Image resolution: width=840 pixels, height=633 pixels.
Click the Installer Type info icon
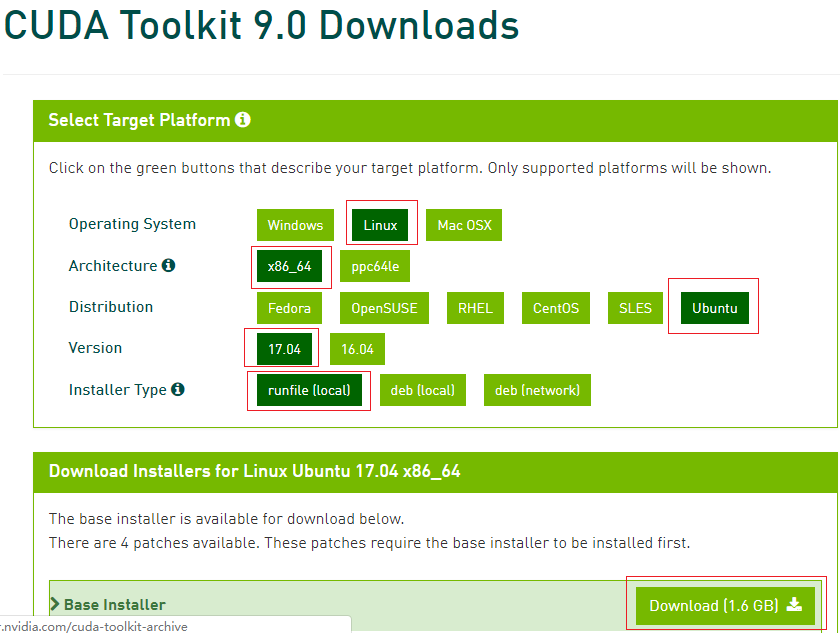click(178, 389)
